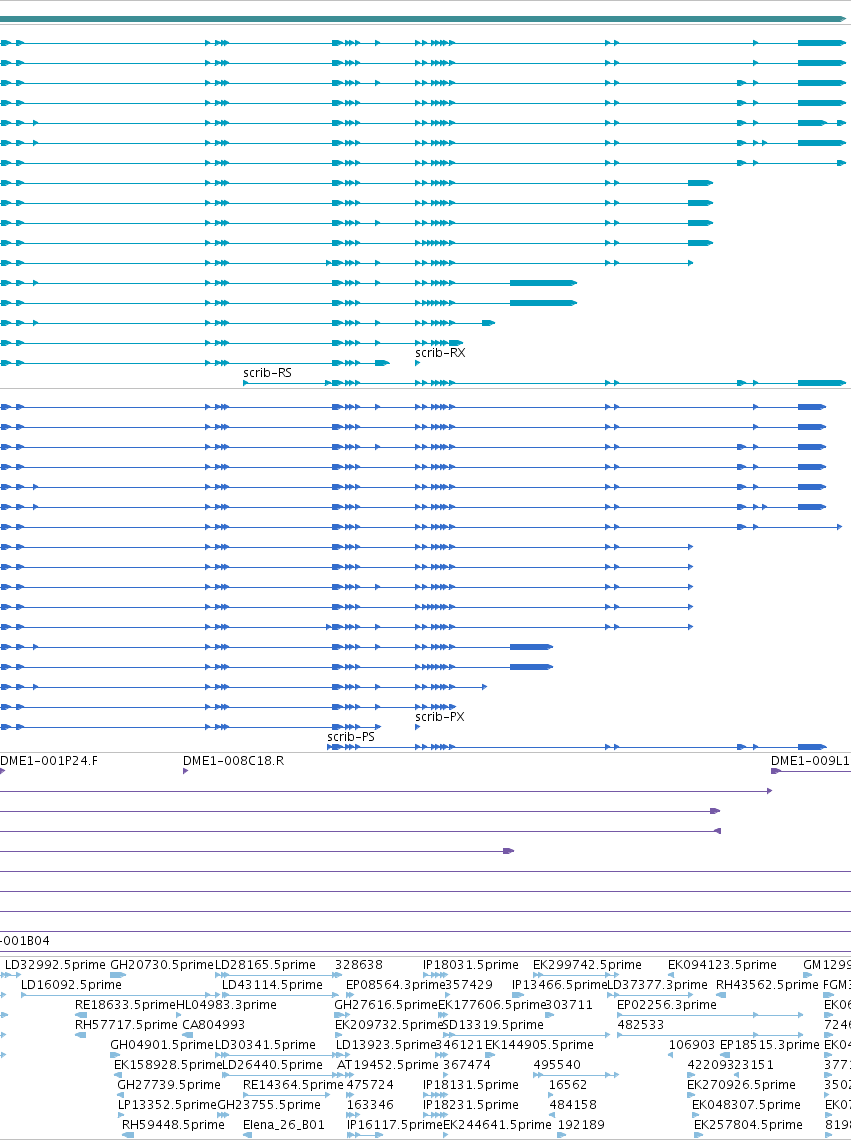
Task: Select the EK048307.5prime label
Action: pos(746,1104)
